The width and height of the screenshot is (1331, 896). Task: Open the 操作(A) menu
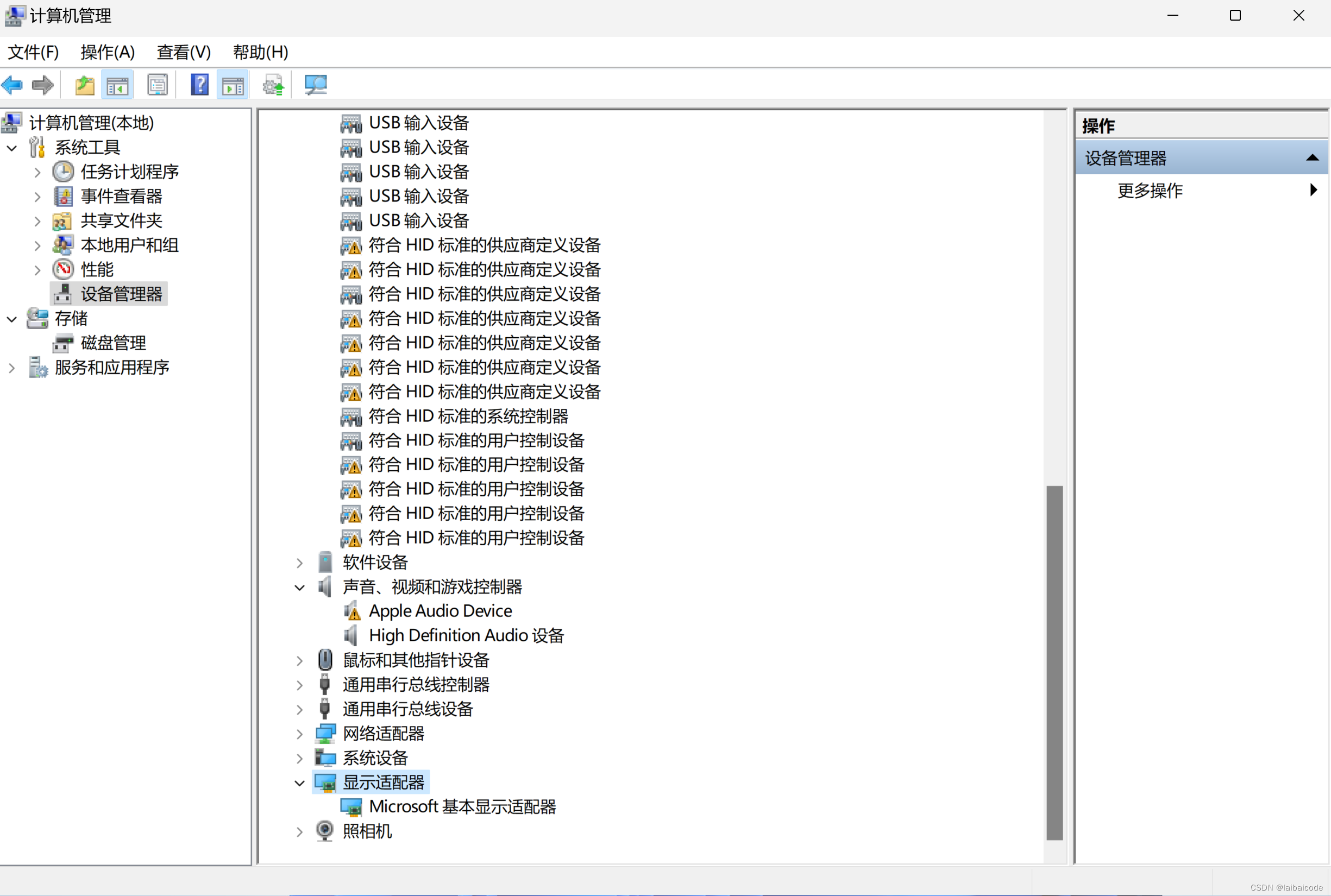(x=108, y=52)
